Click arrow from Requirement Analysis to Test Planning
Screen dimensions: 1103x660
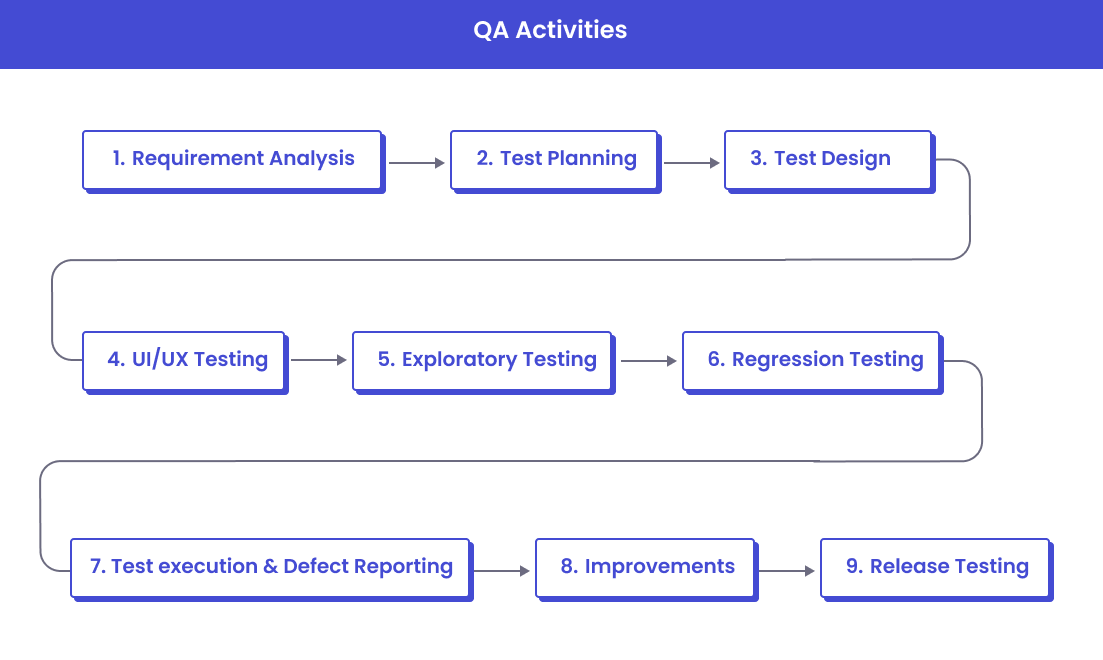tap(416, 162)
